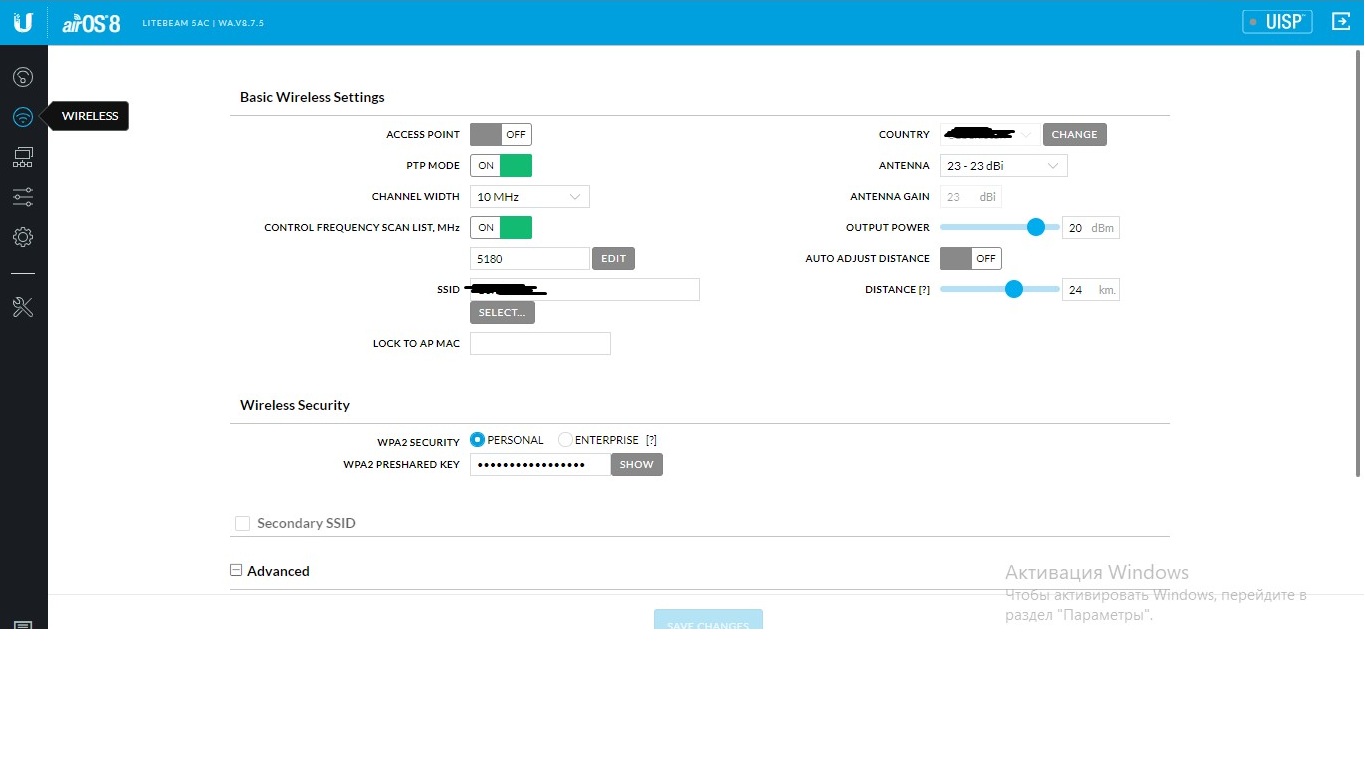Click the Select SSID button
This screenshot has height=768, width=1366.
[502, 313]
